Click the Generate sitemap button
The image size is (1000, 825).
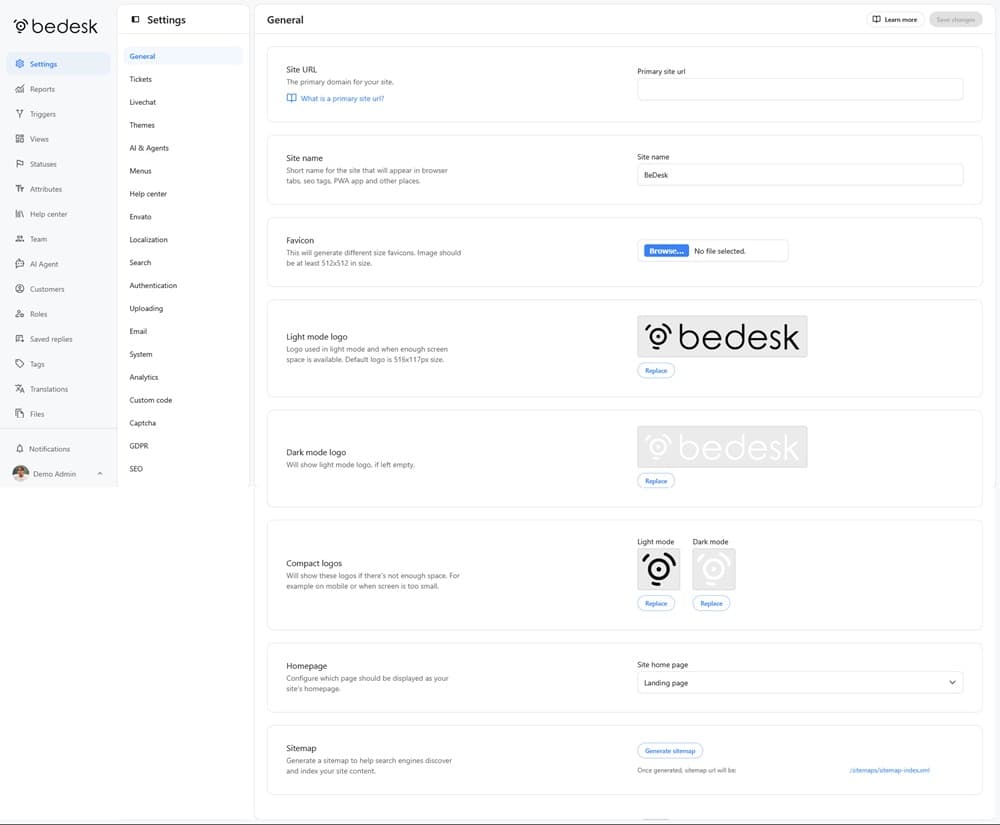pyautogui.click(x=670, y=750)
